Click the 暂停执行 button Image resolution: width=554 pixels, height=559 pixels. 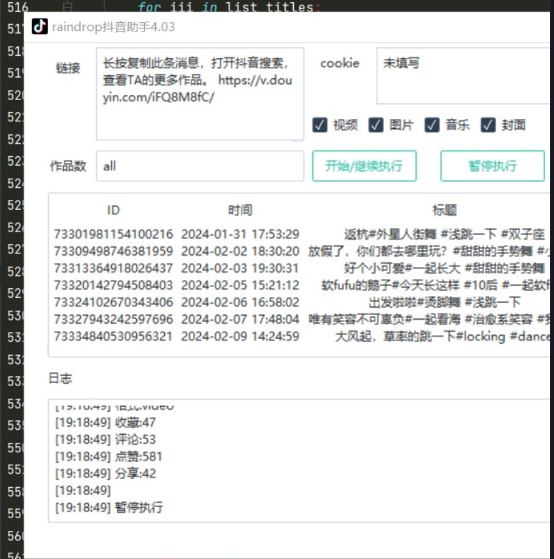(492, 166)
